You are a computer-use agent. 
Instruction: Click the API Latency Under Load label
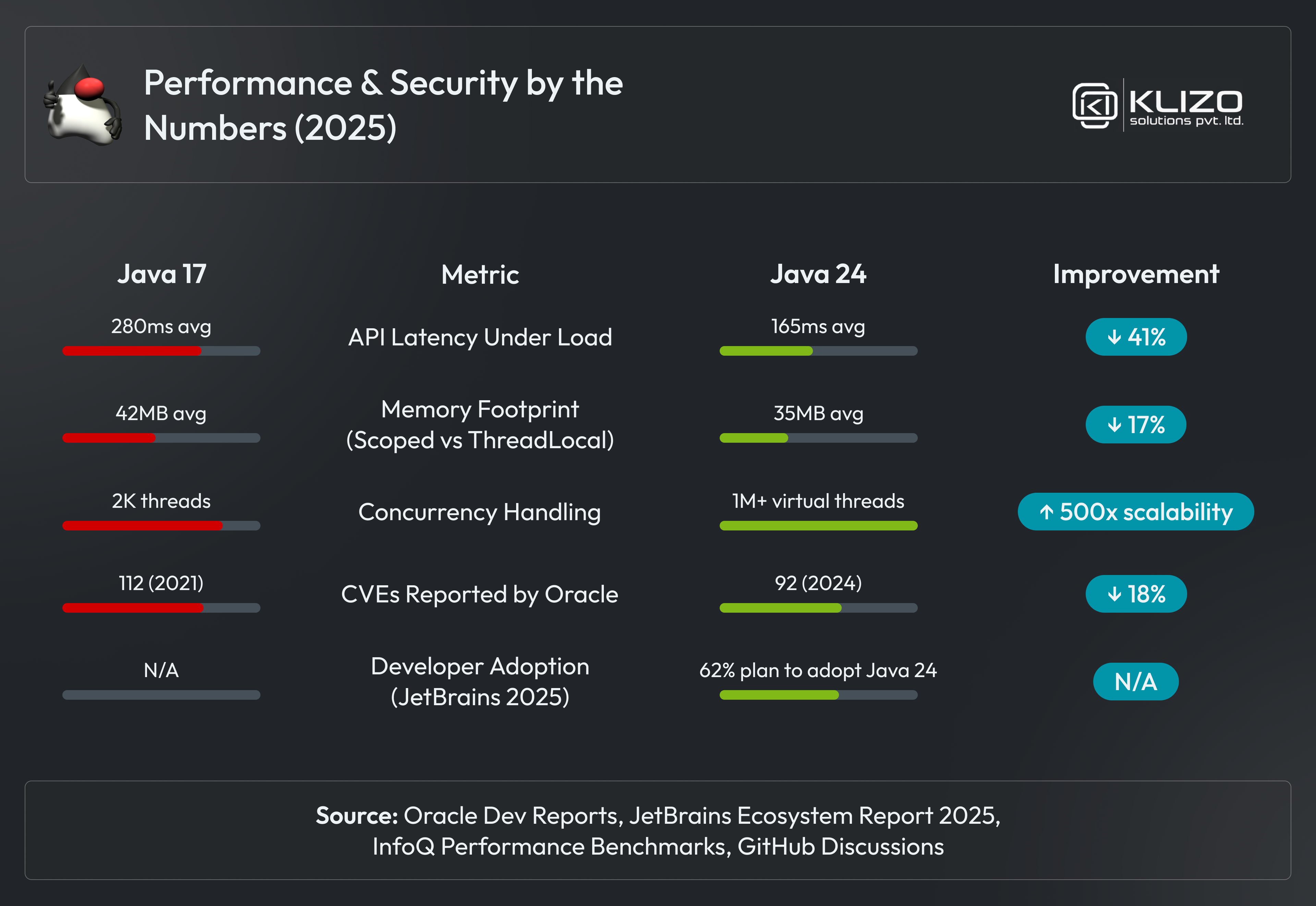[x=480, y=338]
